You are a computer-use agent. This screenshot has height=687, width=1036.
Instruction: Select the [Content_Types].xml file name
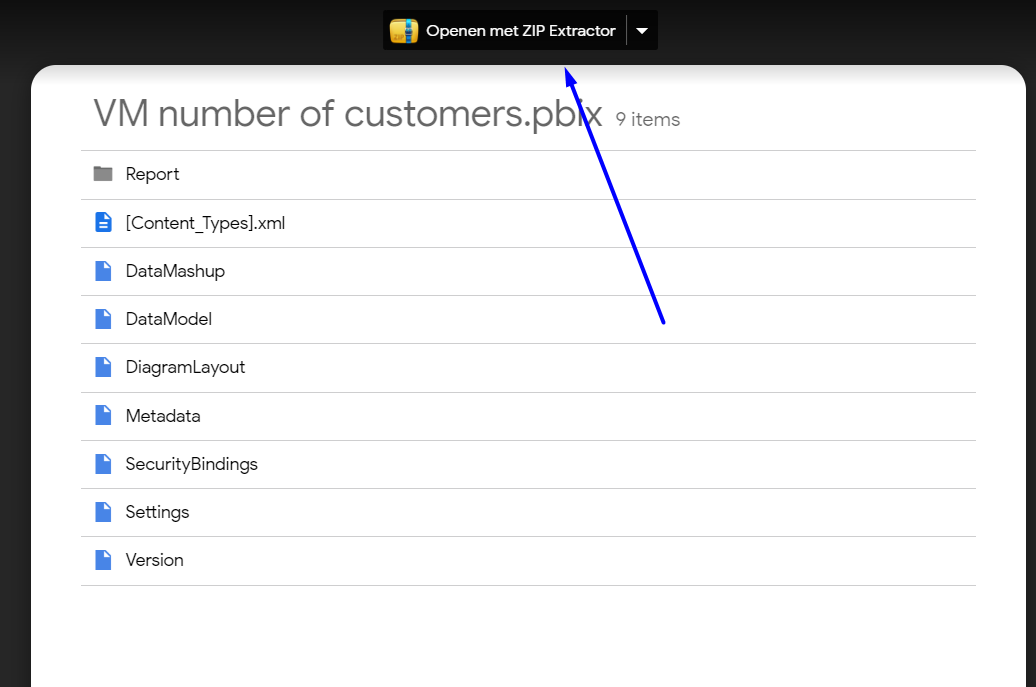point(205,223)
